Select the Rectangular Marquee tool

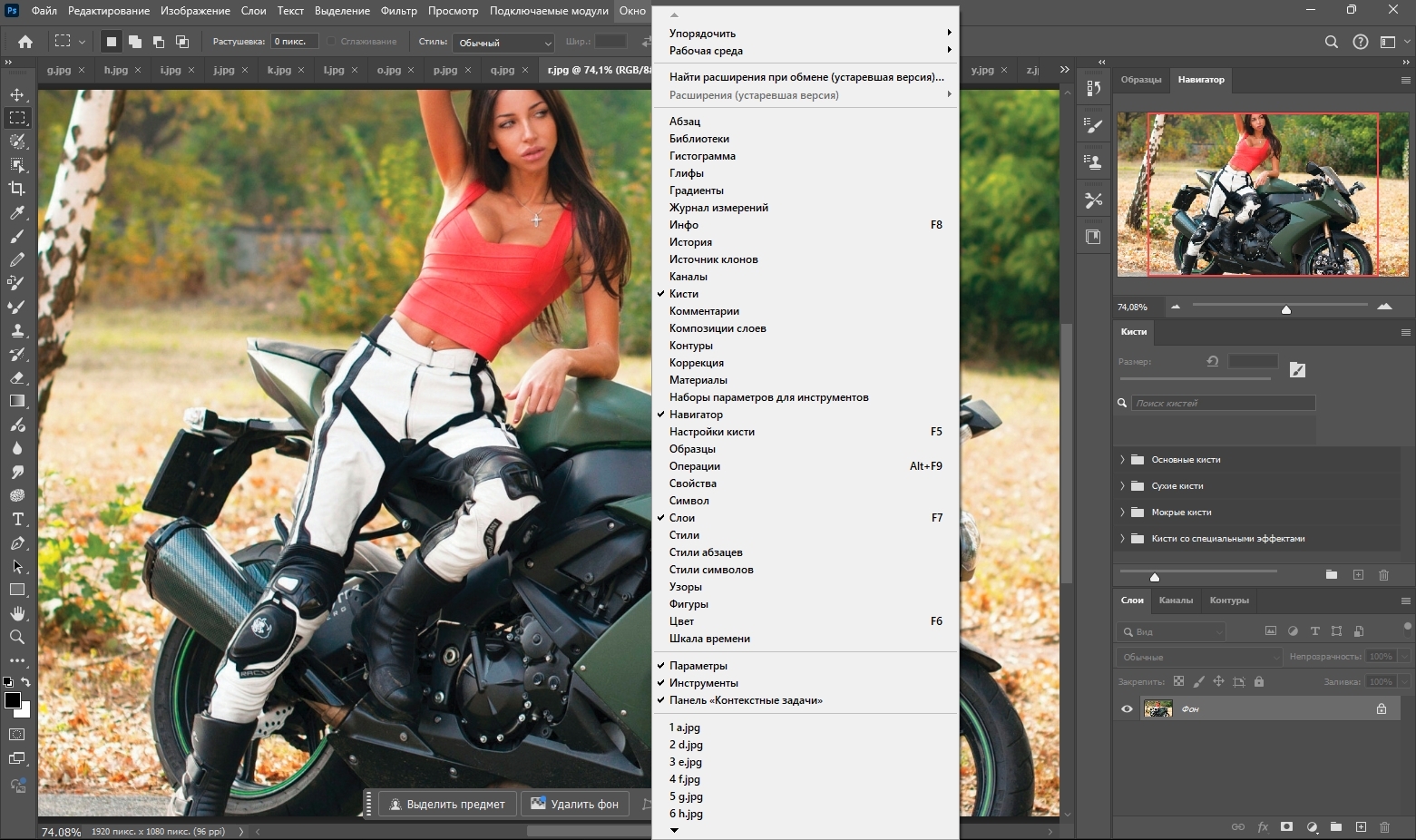click(17, 118)
